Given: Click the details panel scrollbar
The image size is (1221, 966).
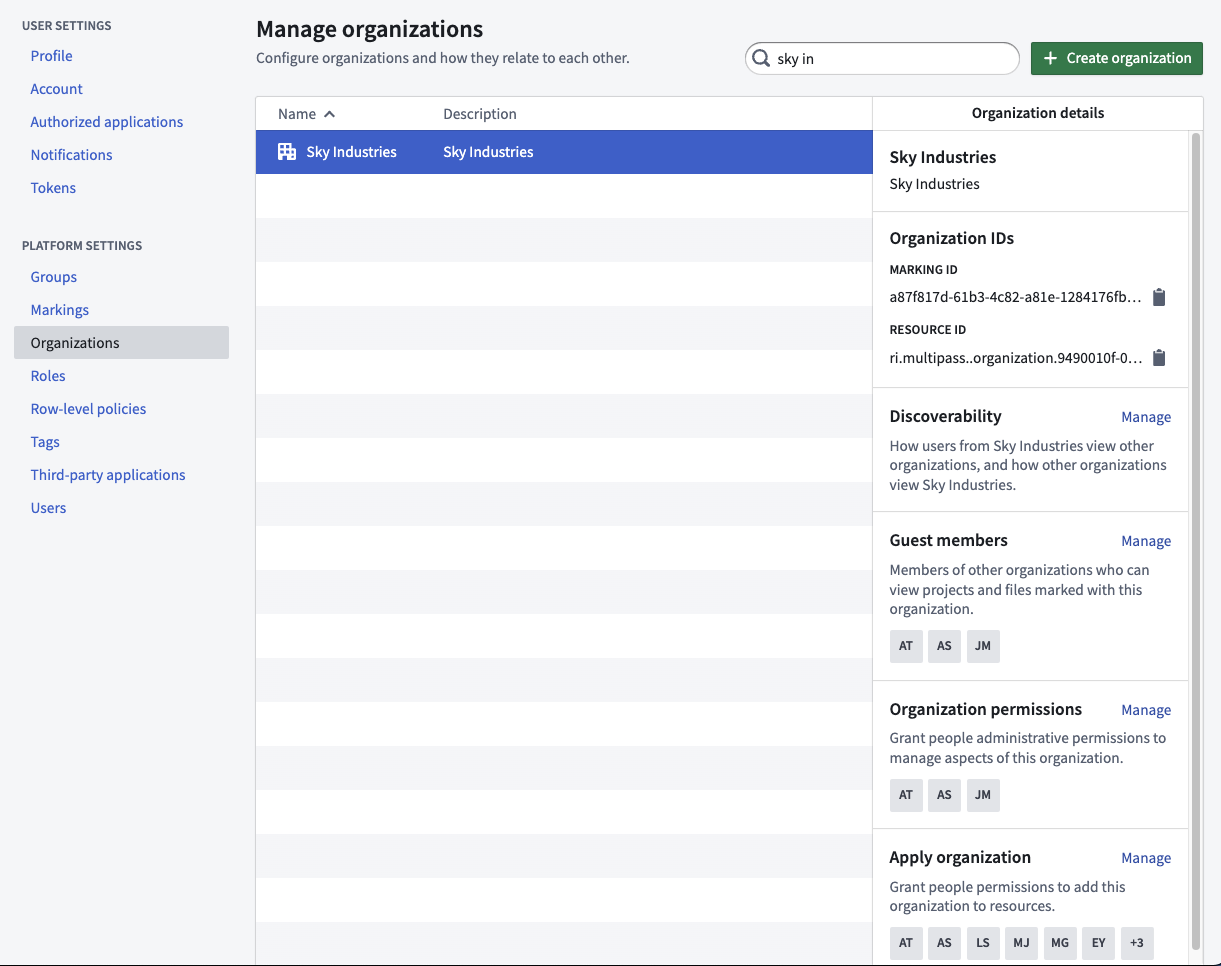Looking at the screenshot, I should tap(1195, 540).
